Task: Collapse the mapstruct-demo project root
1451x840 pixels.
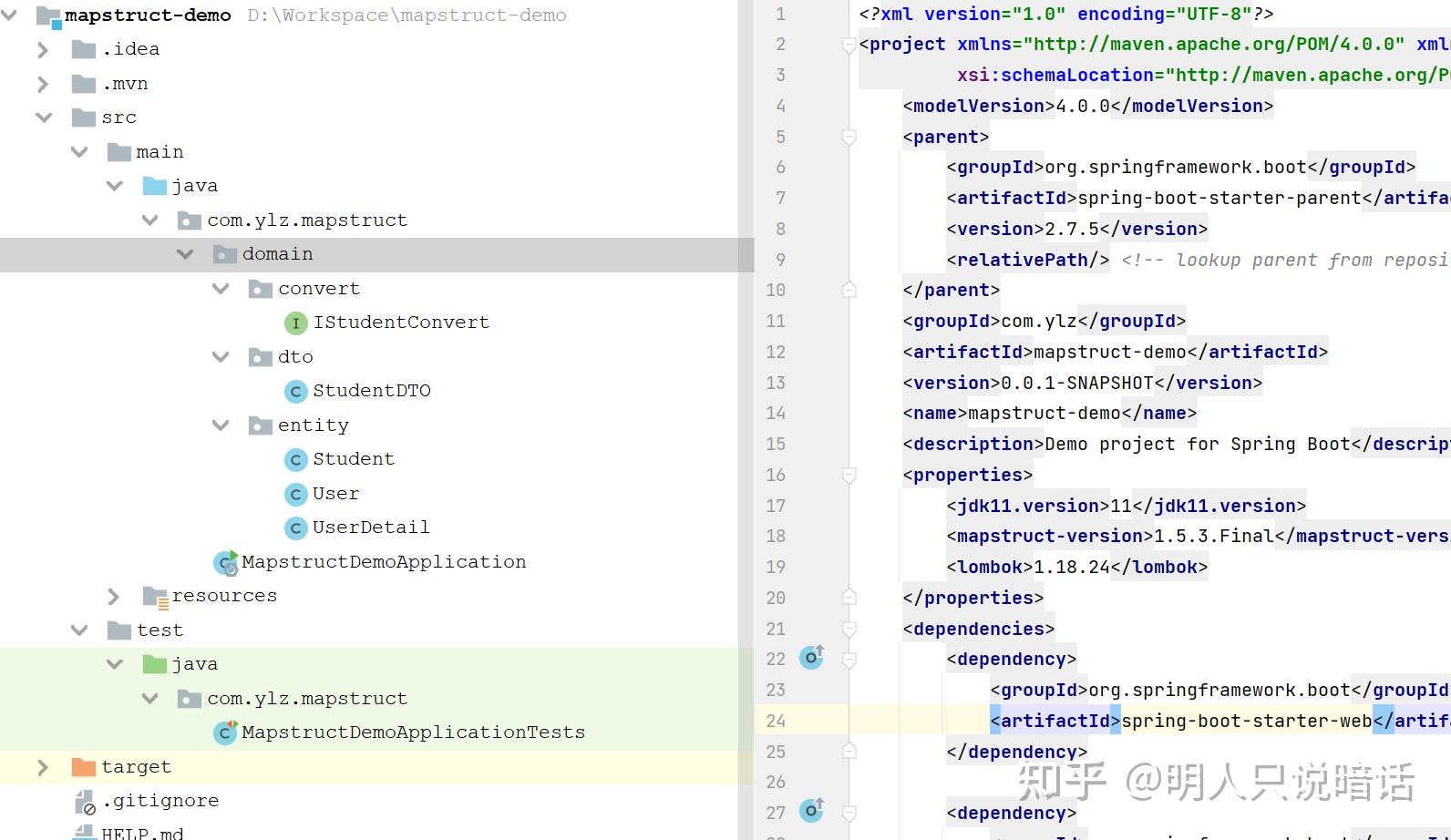Action: pyautogui.click(x=10, y=15)
